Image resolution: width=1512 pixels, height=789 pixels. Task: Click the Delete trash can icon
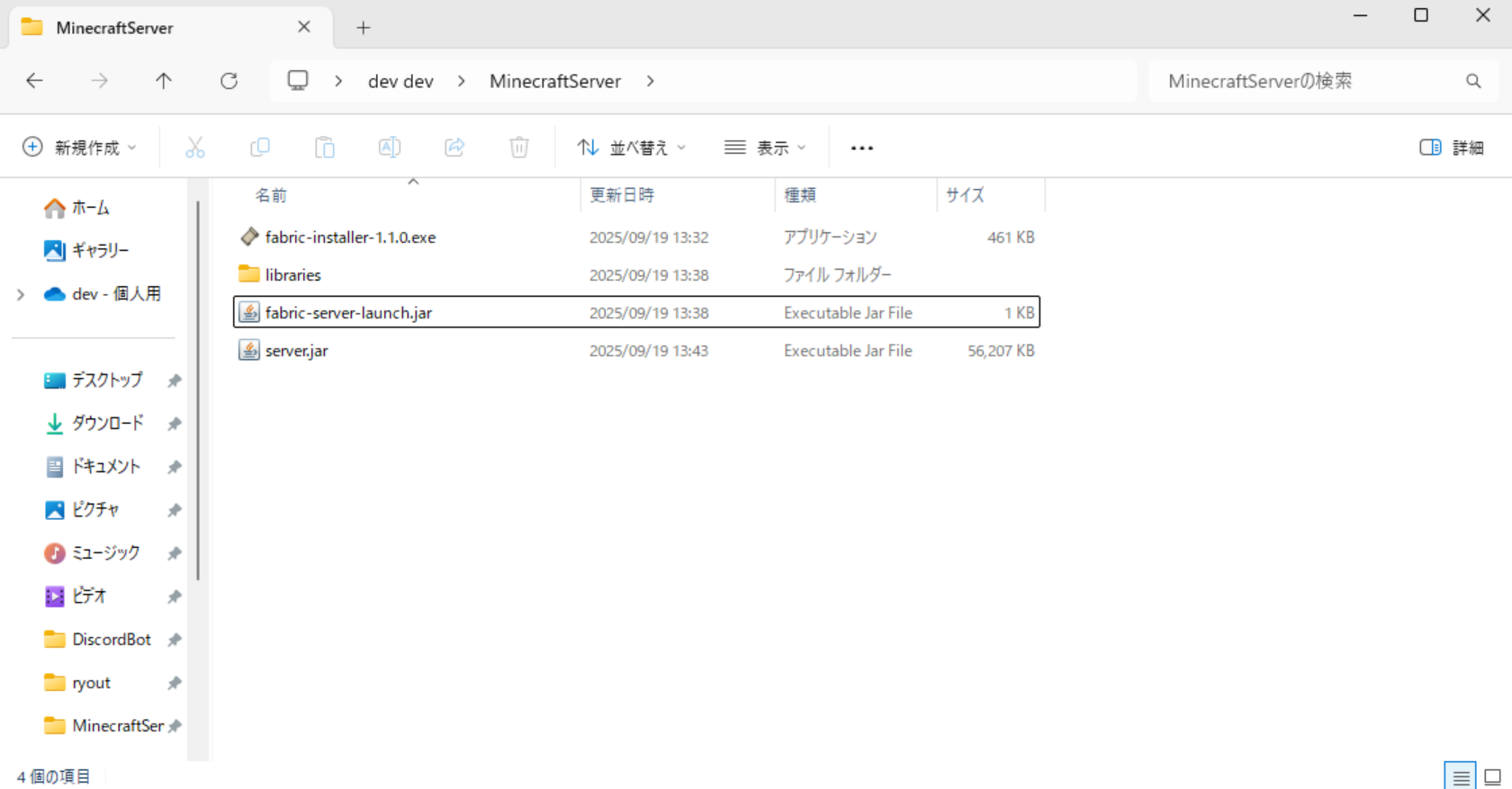tap(519, 148)
